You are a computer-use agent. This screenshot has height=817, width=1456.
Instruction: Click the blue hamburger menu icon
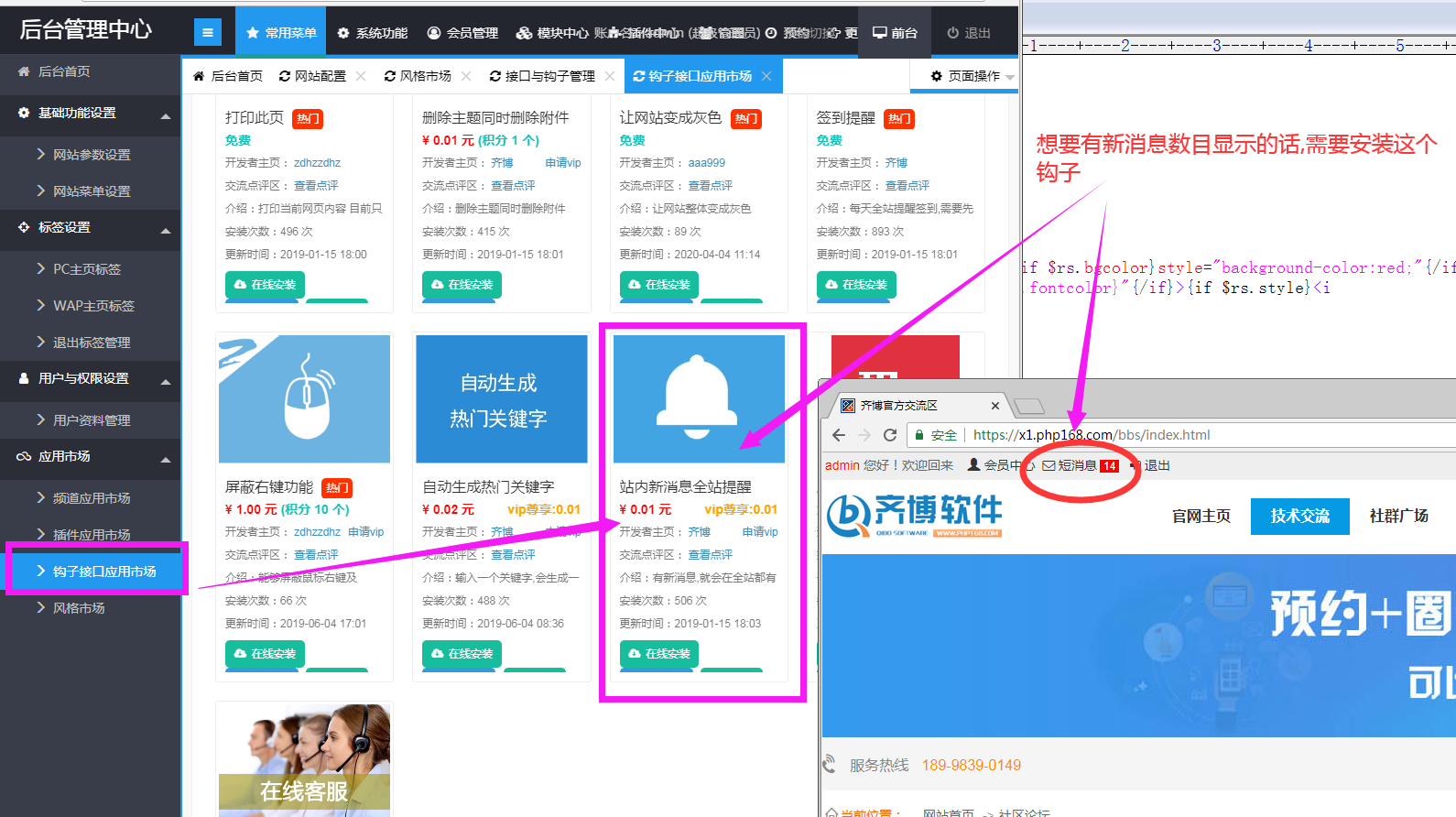pyautogui.click(x=208, y=33)
